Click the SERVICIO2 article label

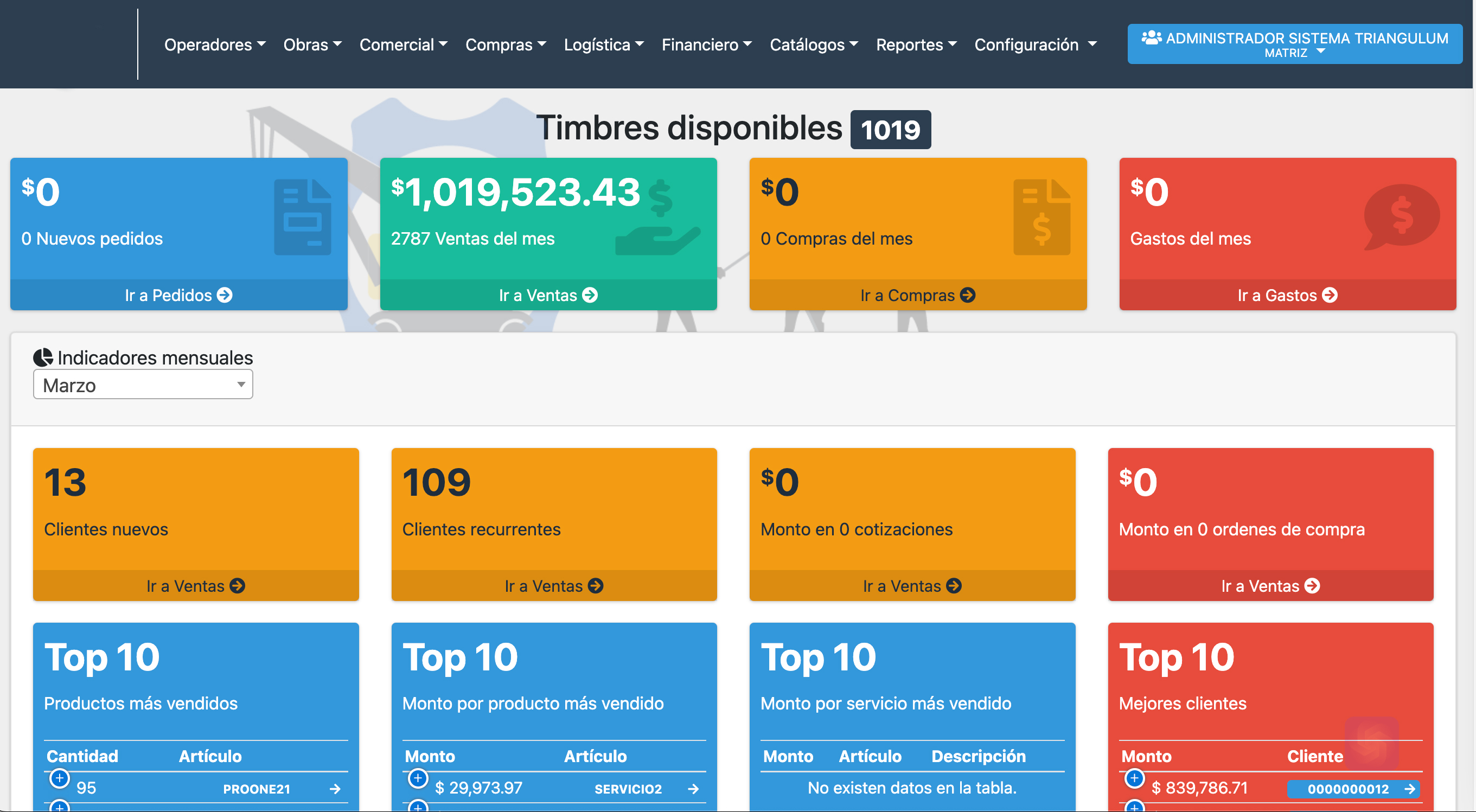coord(628,789)
